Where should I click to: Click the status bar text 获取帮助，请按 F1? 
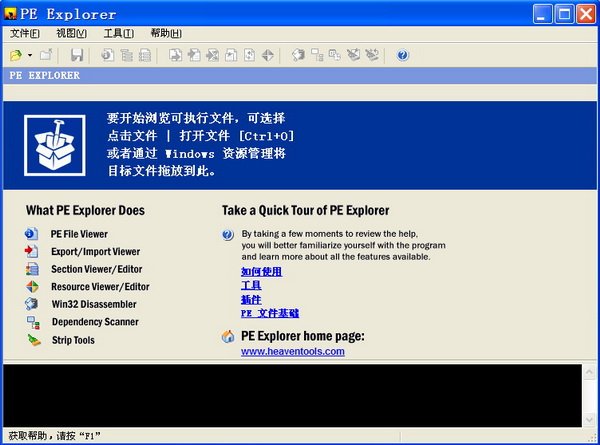click(x=54, y=436)
